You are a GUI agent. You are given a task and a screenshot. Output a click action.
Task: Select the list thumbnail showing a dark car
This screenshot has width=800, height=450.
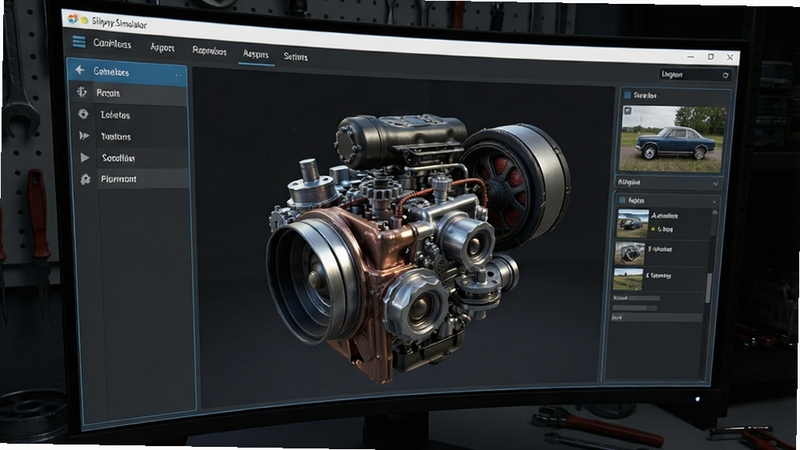pyautogui.click(x=633, y=223)
